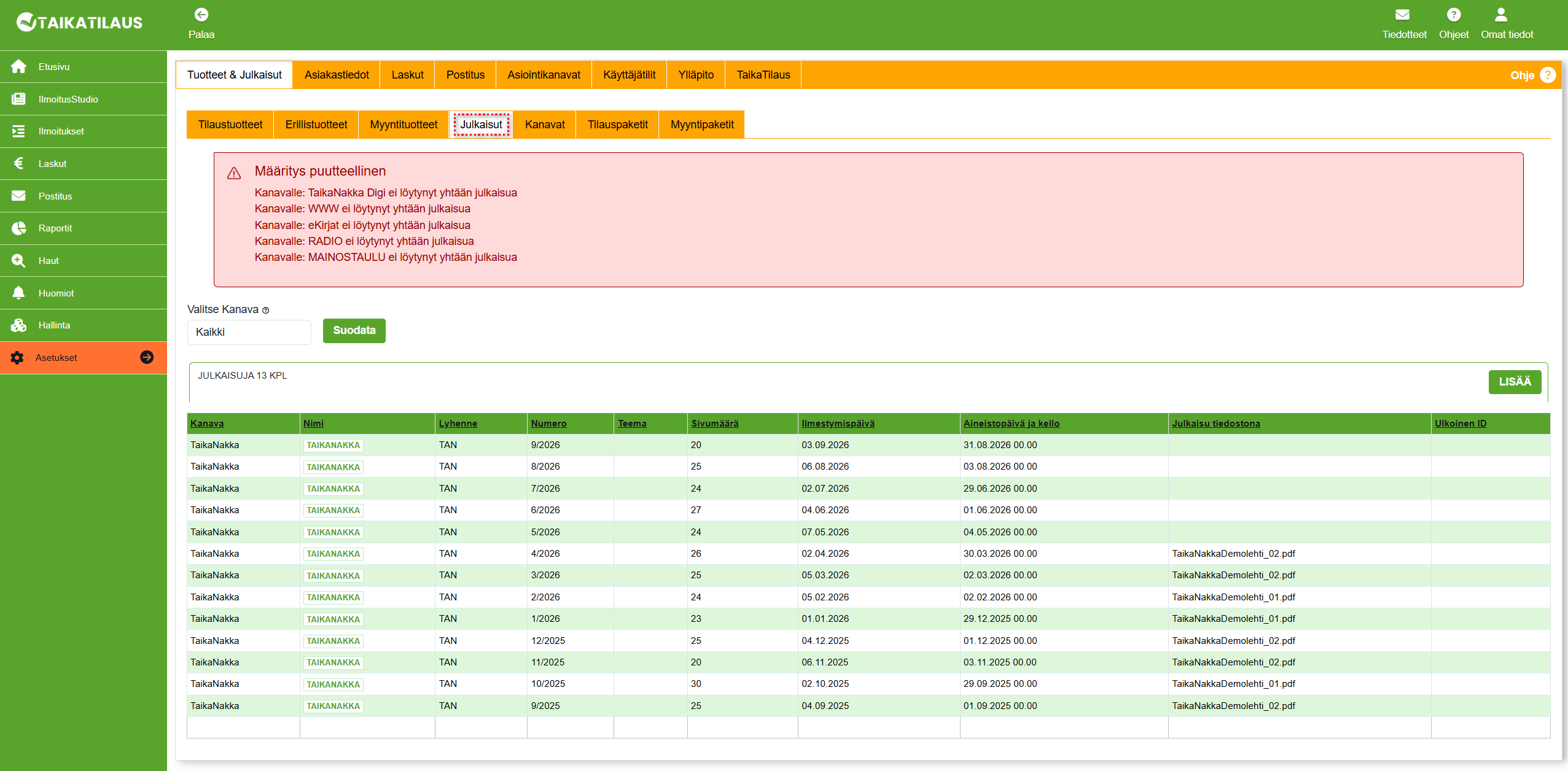Expand the Asetukset arrow in sidebar

tap(147, 357)
